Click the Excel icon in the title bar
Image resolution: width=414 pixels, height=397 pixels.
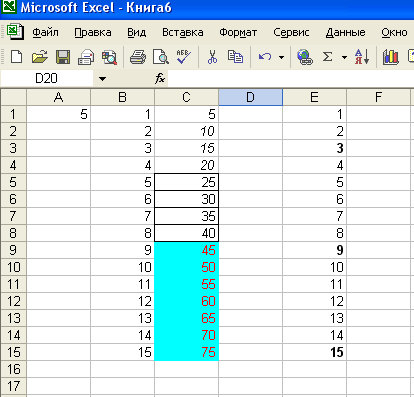pos(9,6)
